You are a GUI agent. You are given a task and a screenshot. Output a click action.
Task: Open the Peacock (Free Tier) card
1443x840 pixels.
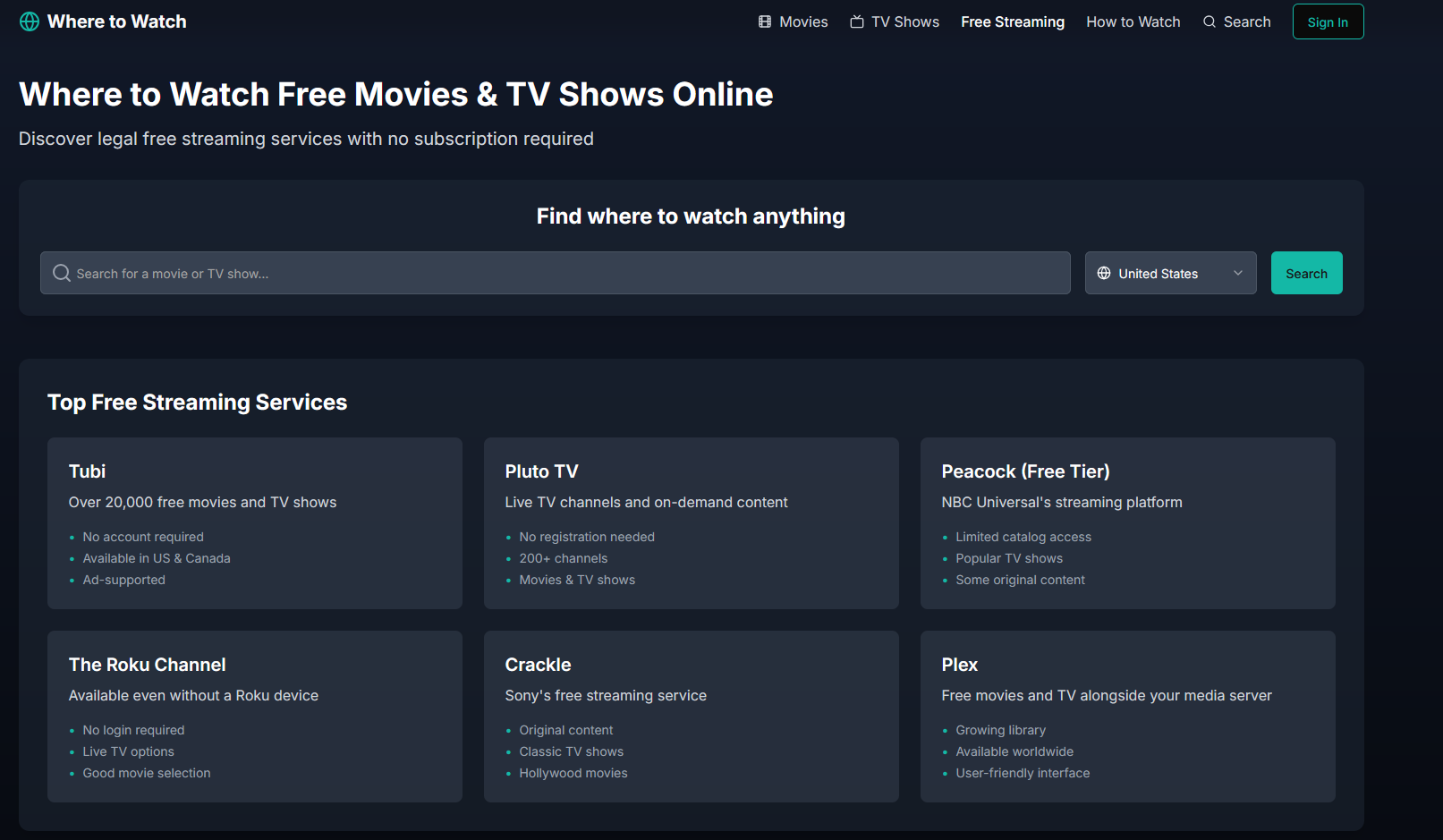[x=1126, y=523]
